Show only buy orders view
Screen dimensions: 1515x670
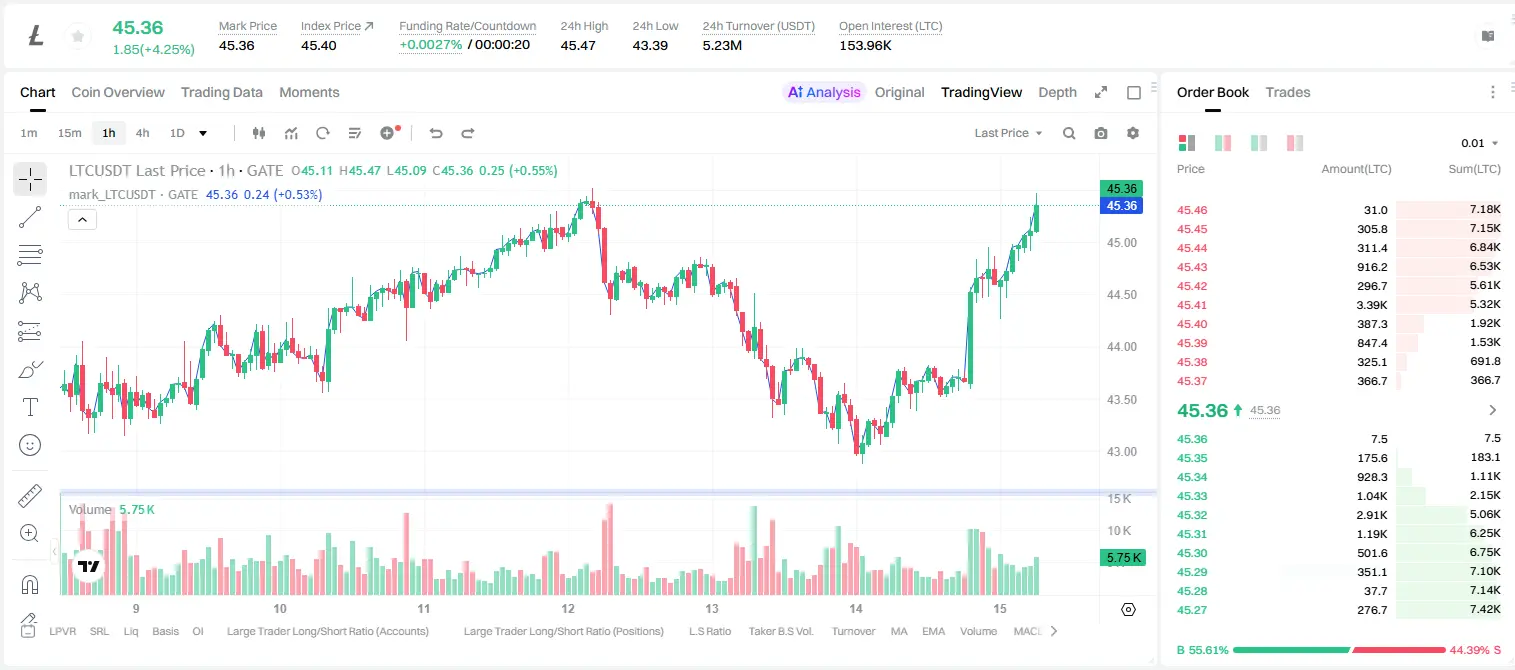[1259, 143]
